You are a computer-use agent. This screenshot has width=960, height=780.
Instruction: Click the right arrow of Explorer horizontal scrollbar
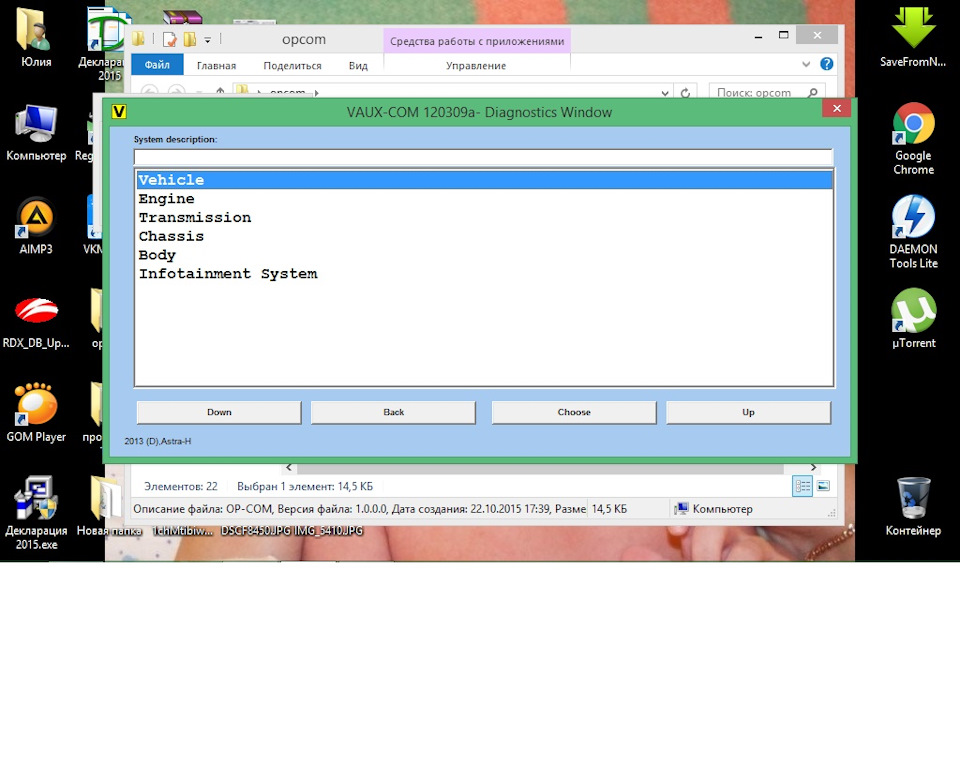[x=813, y=468]
